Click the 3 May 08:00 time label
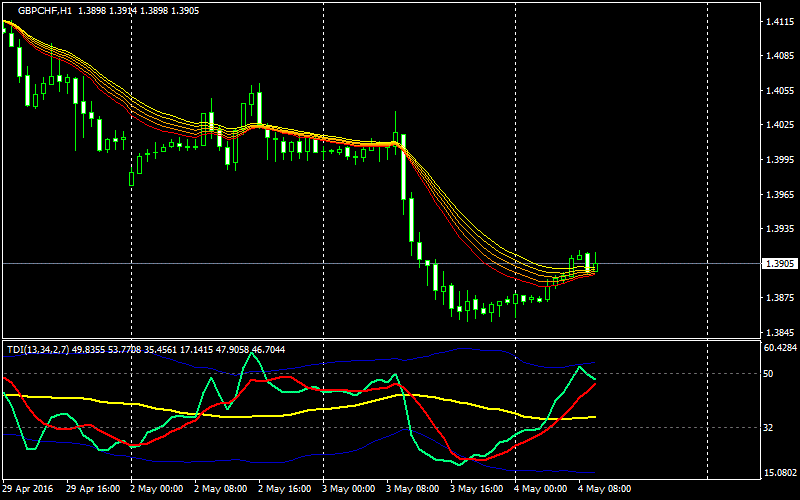This screenshot has width=800, height=500. [x=412, y=489]
